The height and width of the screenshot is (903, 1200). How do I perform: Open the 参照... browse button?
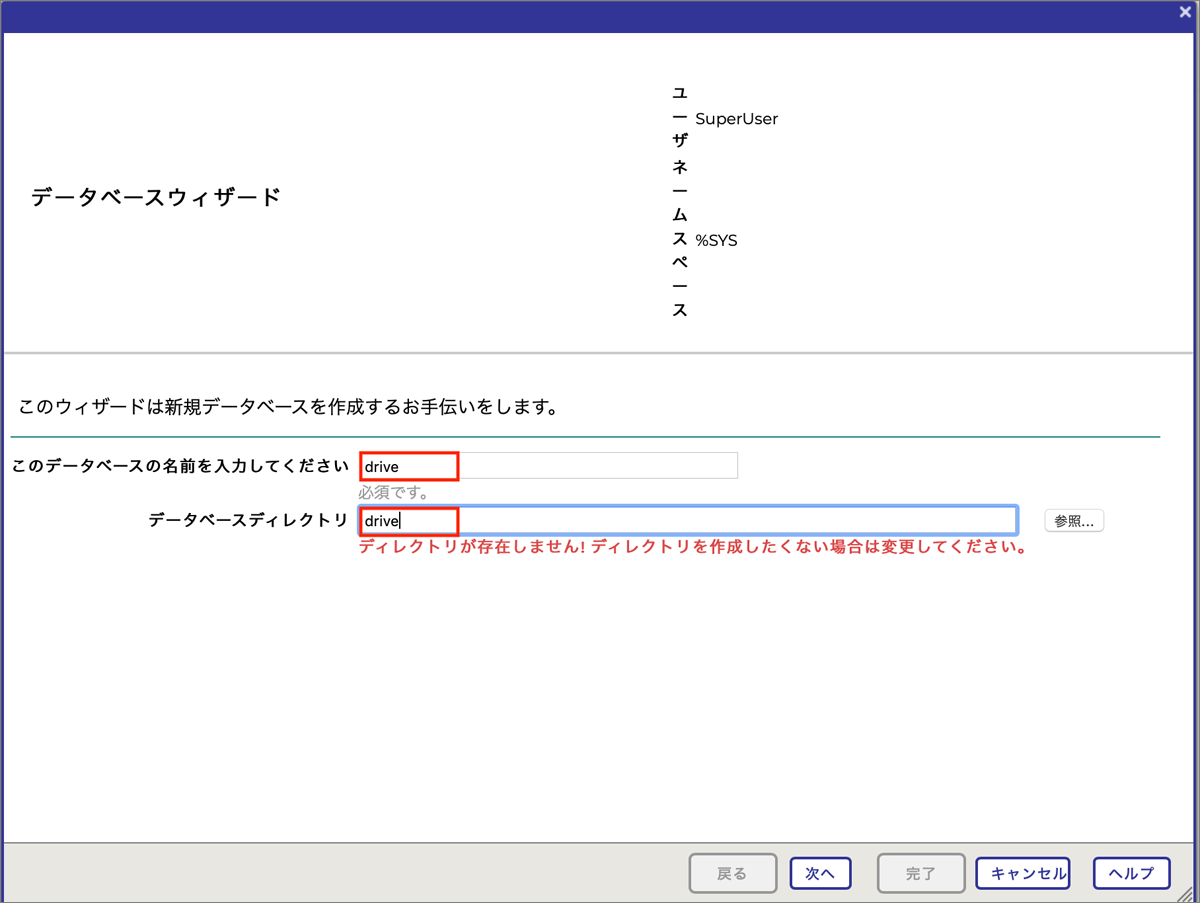point(1074,520)
